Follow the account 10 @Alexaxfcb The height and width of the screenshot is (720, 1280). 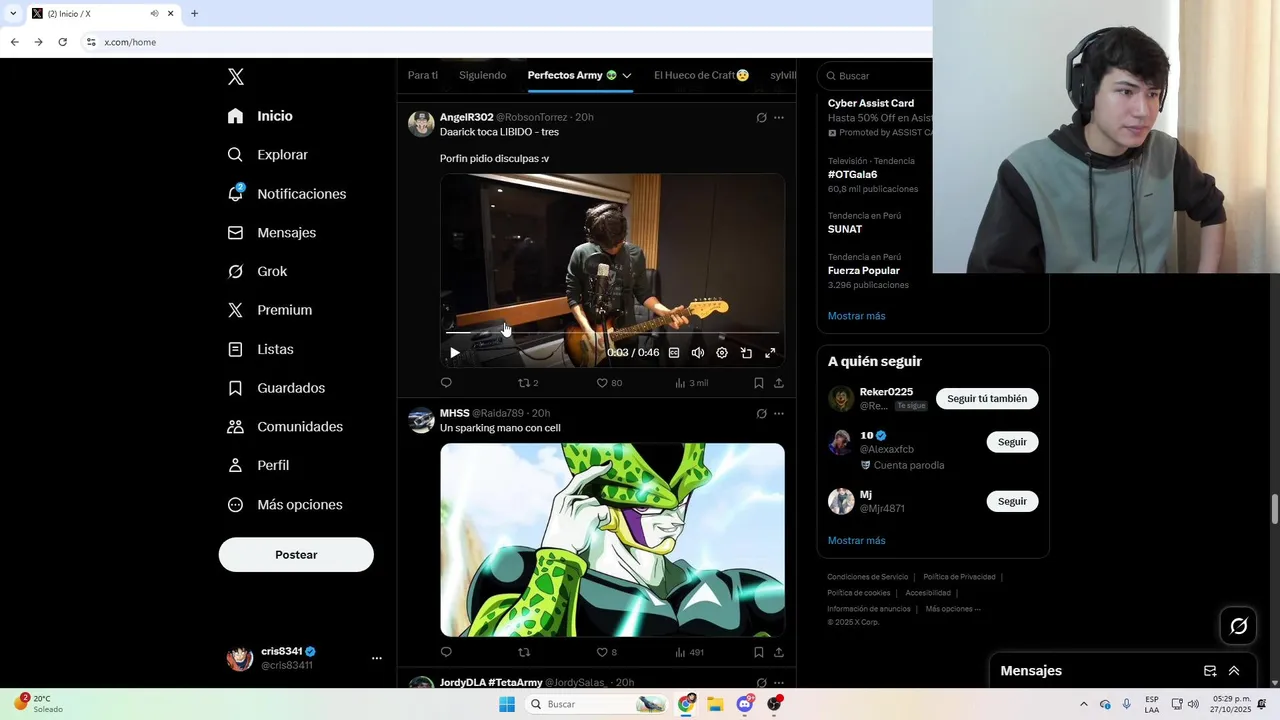click(1012, 442)
